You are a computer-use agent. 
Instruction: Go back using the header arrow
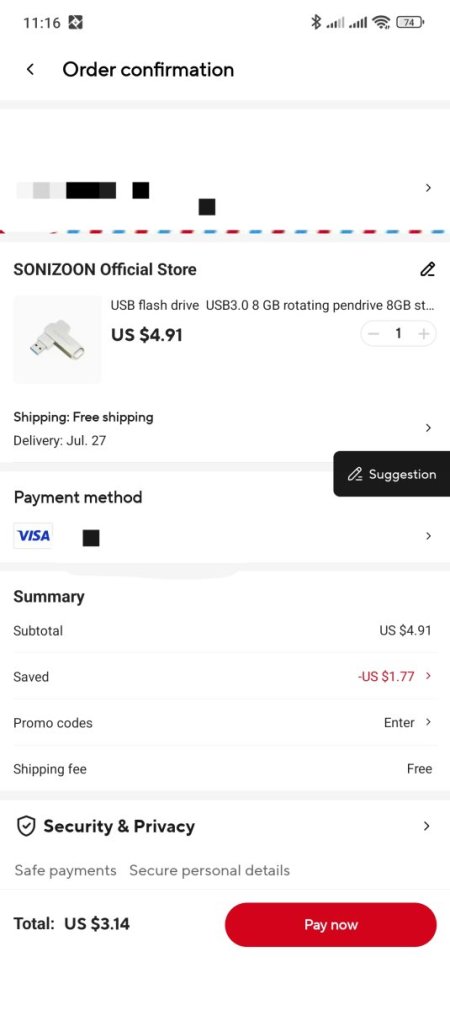(30, 70)
